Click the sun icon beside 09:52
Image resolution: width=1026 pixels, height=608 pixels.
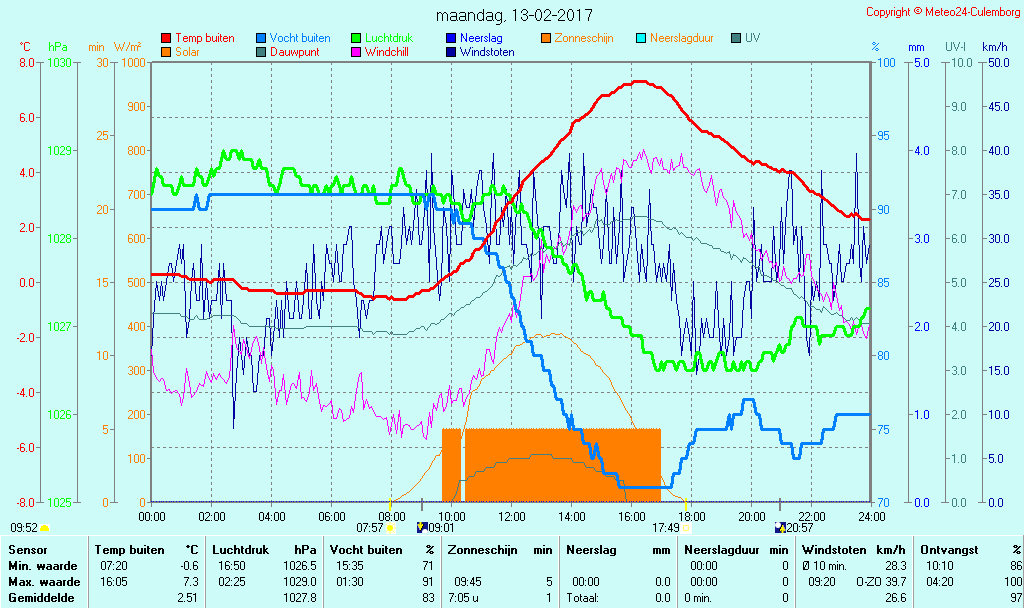45,527
